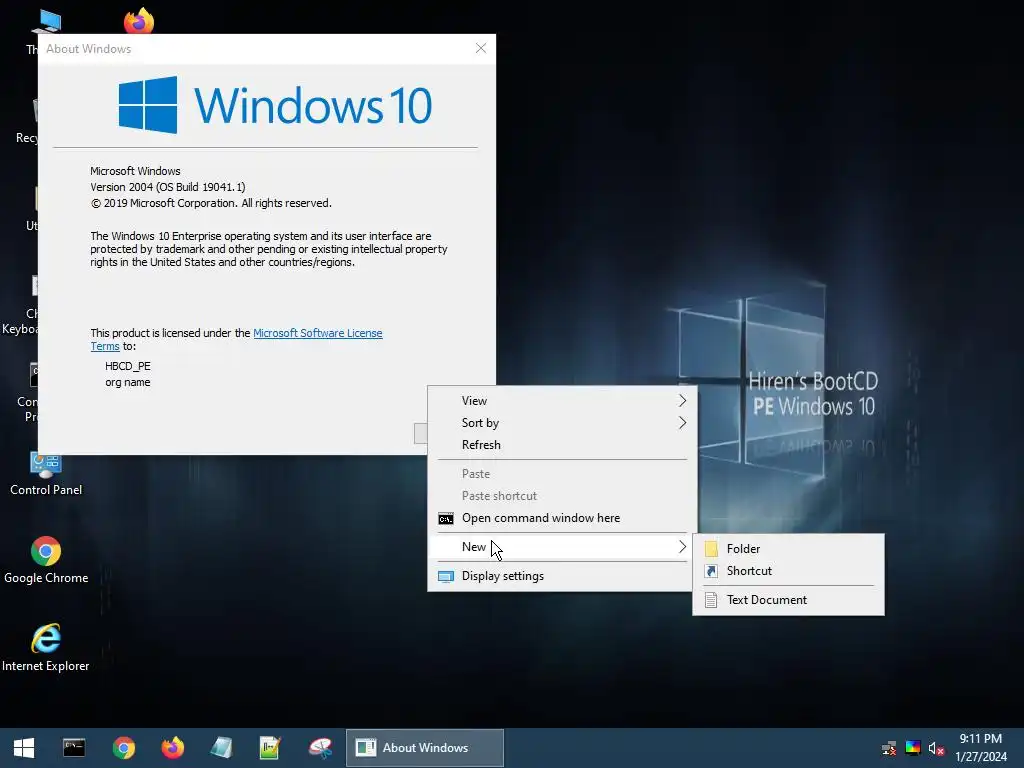Click the Terms link in About Windows
This screenshot has width=1024, height=768.
[x=104, y=346]
